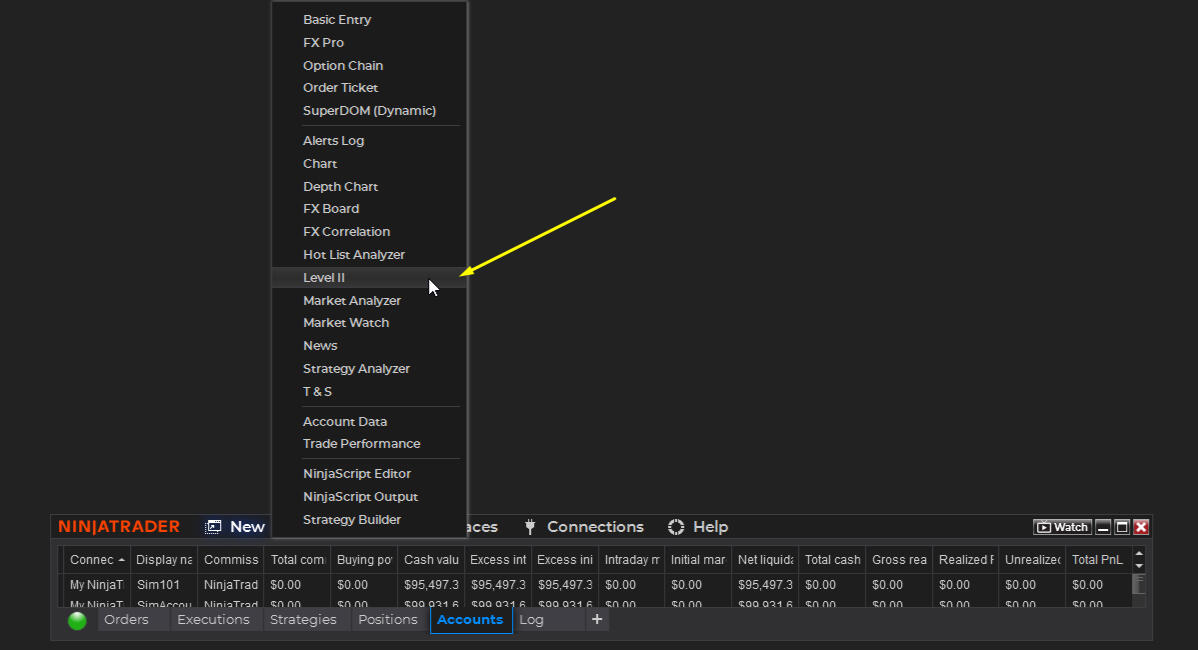
Task: Sort by the Connection column header
Action: coord(97,560)
